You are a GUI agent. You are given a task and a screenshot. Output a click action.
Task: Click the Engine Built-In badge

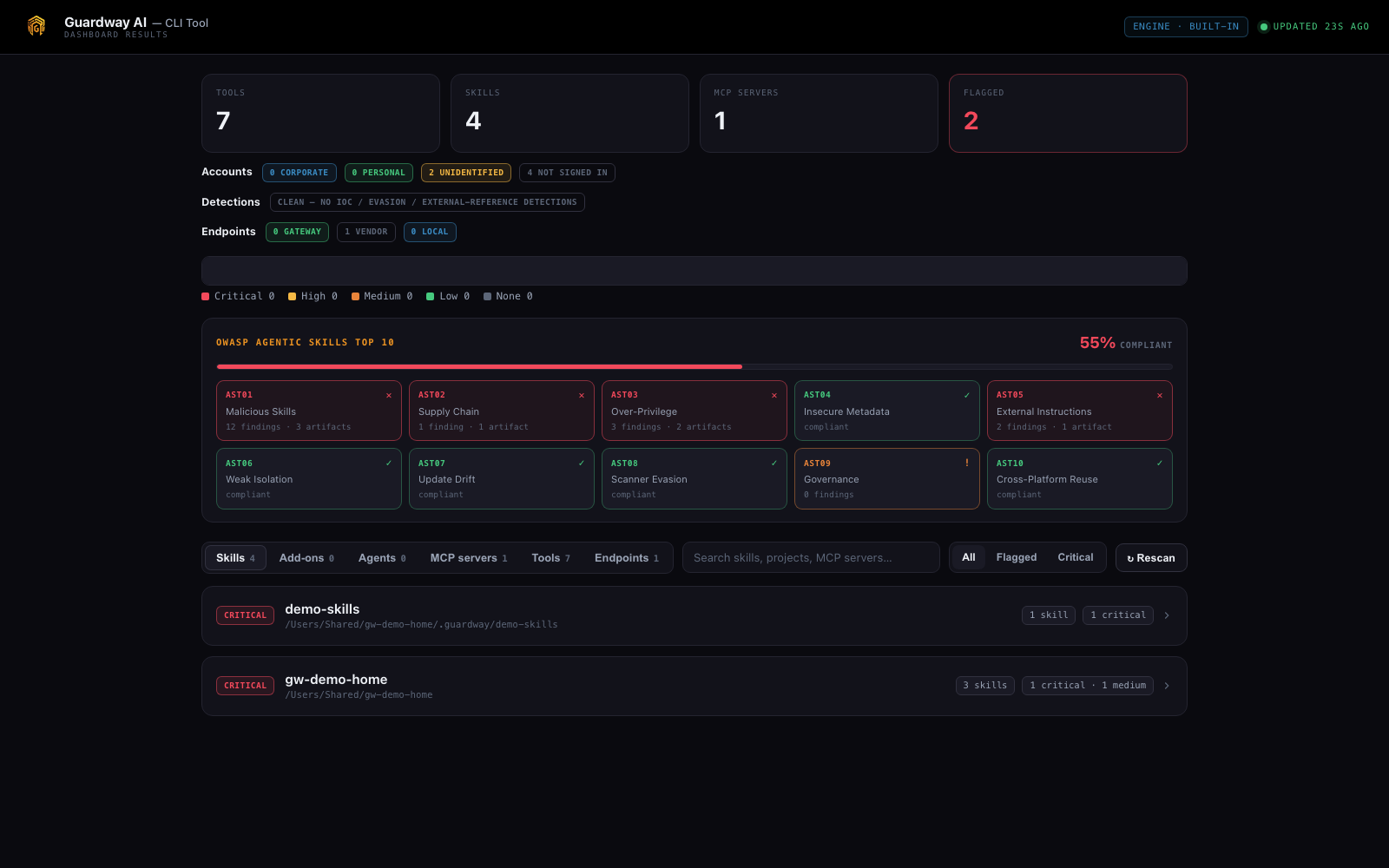[x=1186, y=27]
